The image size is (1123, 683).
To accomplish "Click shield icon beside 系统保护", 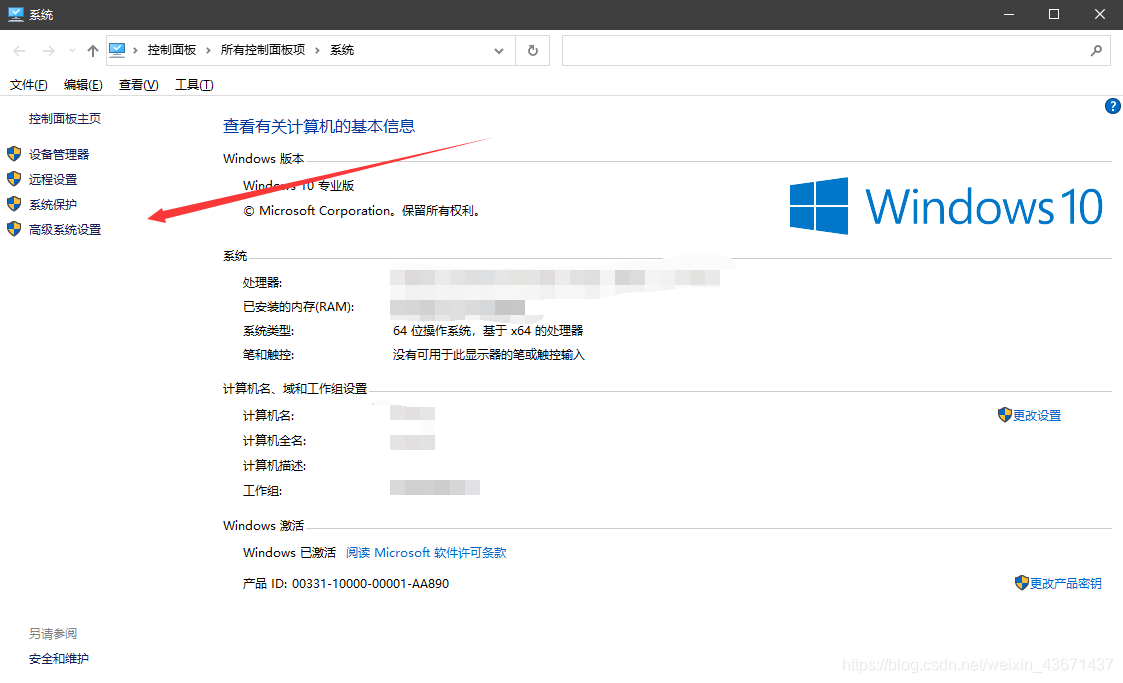I will (x=14, y=204).
